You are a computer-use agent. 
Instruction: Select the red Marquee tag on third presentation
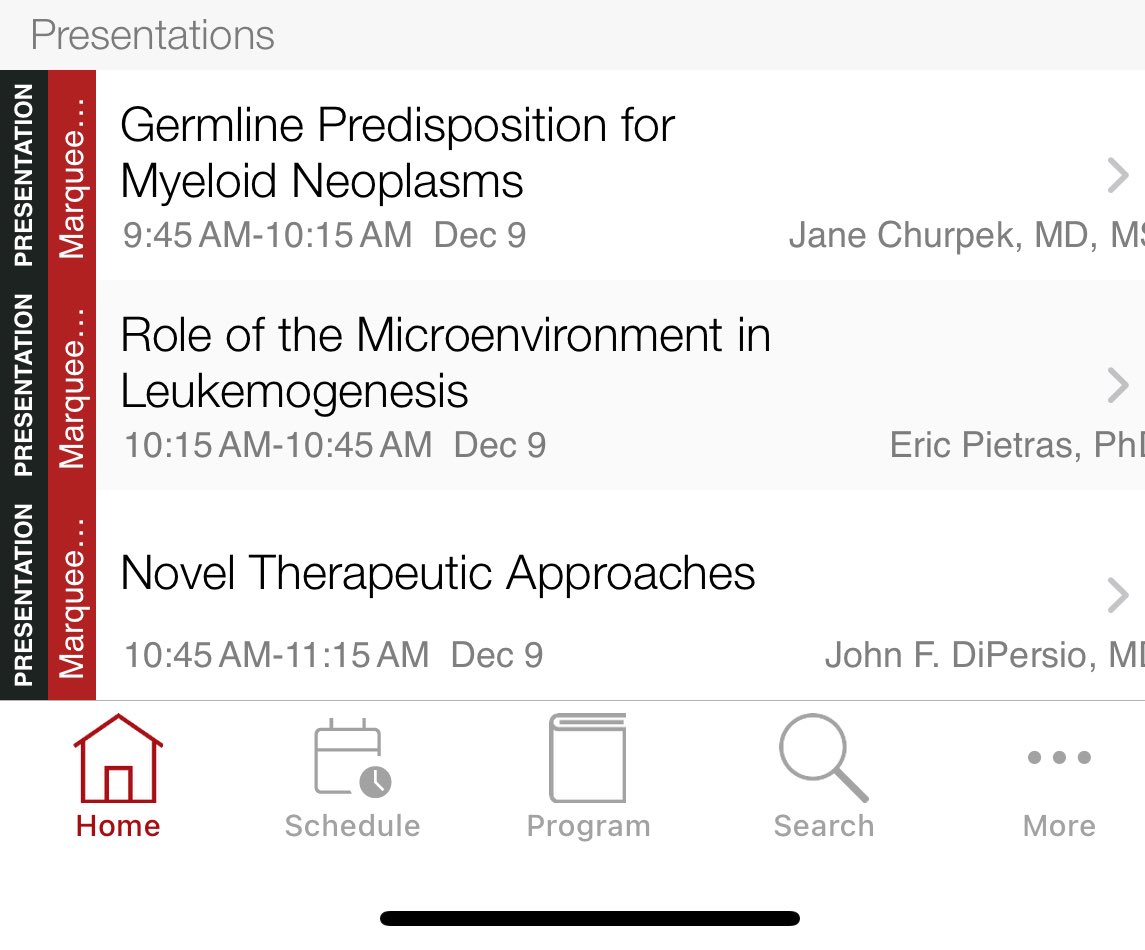[72, 595]
